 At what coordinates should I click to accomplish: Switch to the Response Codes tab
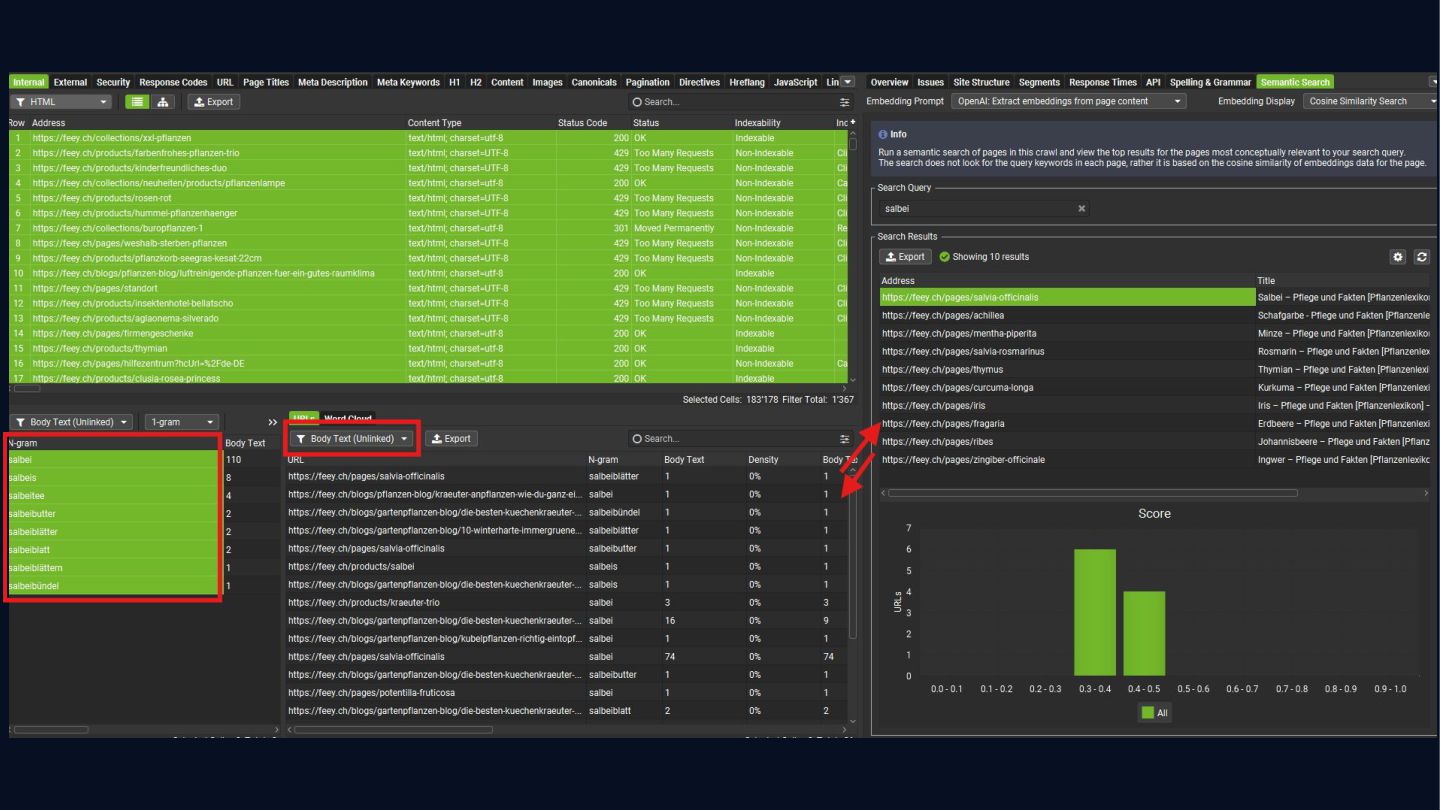click(x=173, y=82)
